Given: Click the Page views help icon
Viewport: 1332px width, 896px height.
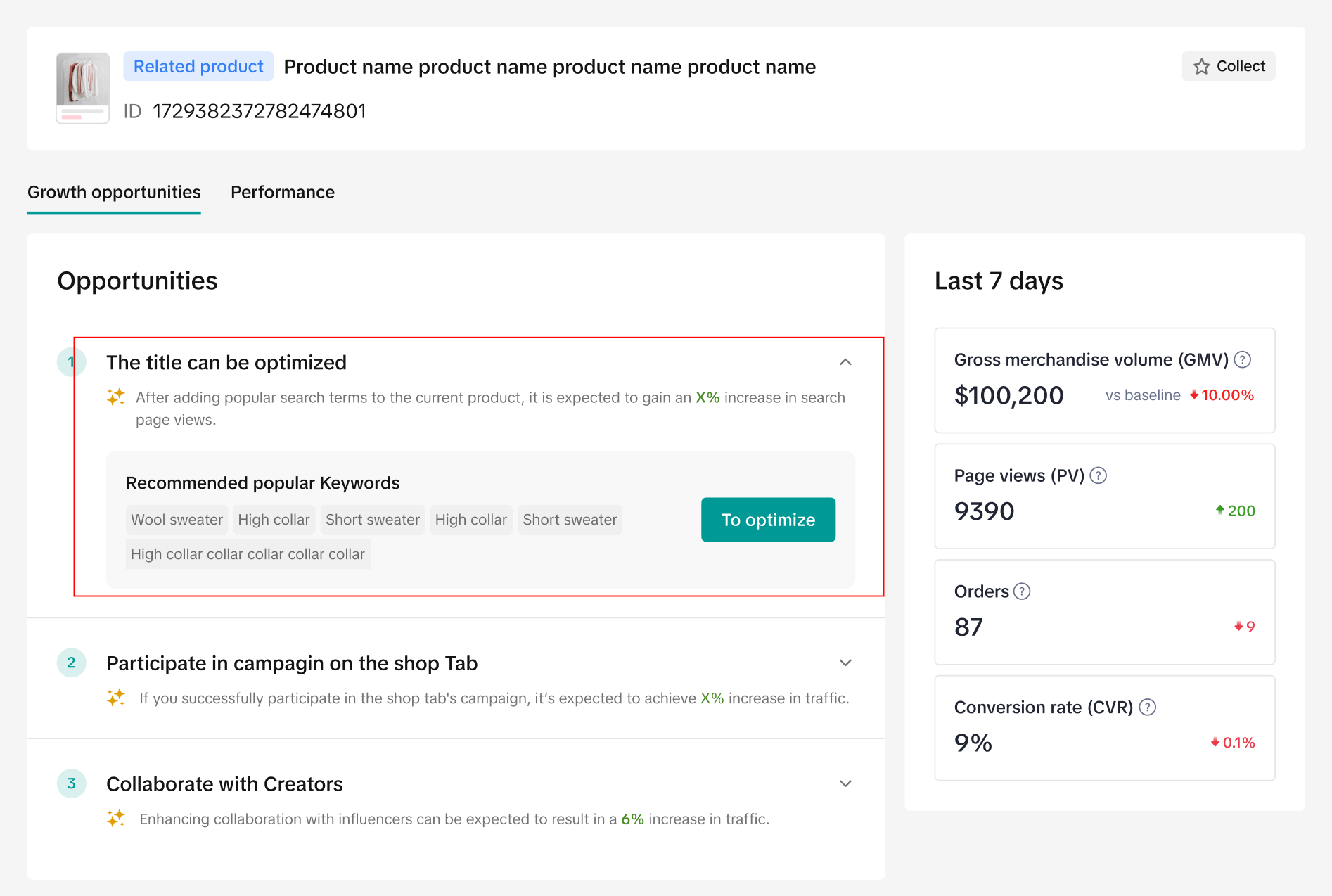Looking at the screenshot, I should (1098, 476).
